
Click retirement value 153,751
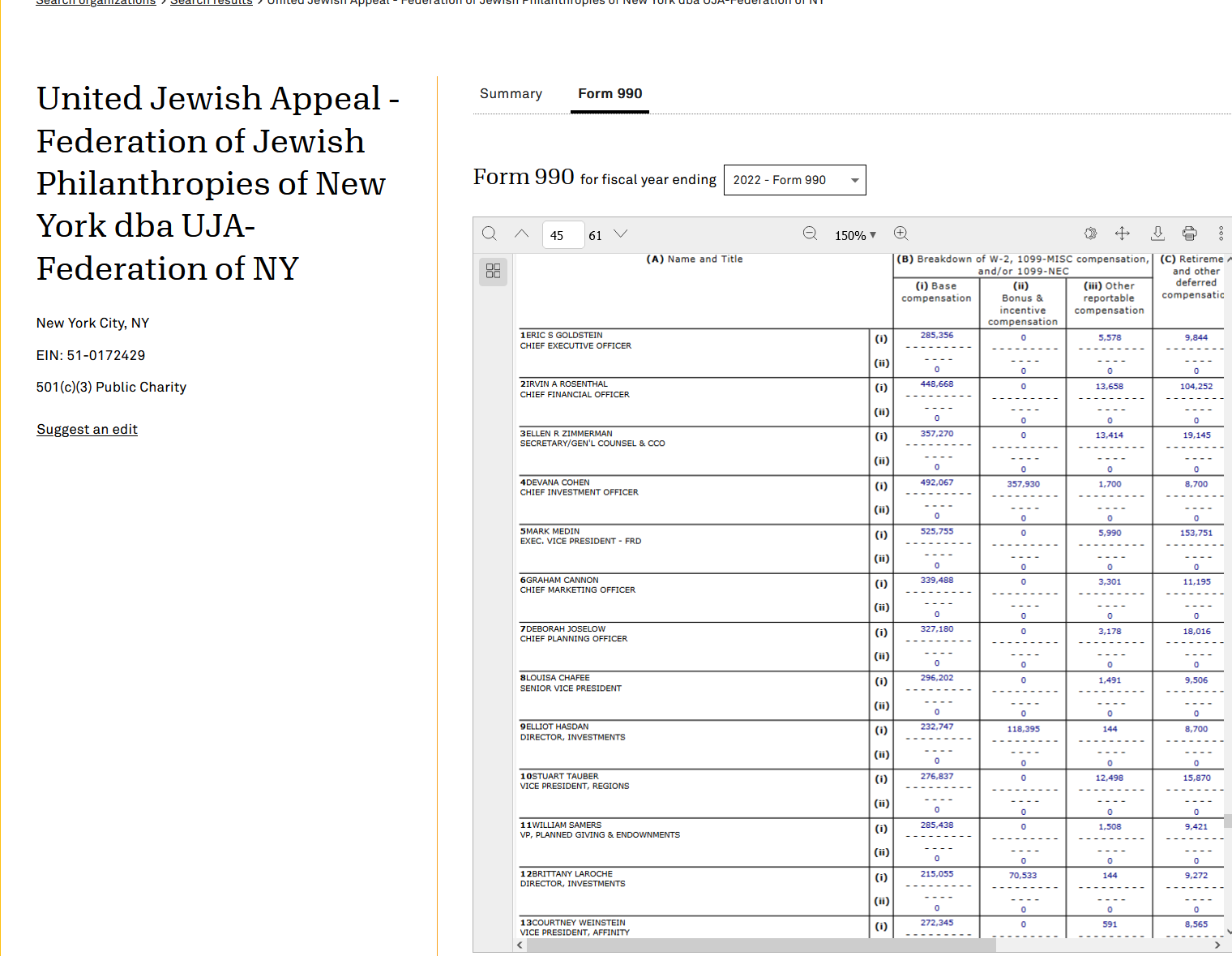1196,533
